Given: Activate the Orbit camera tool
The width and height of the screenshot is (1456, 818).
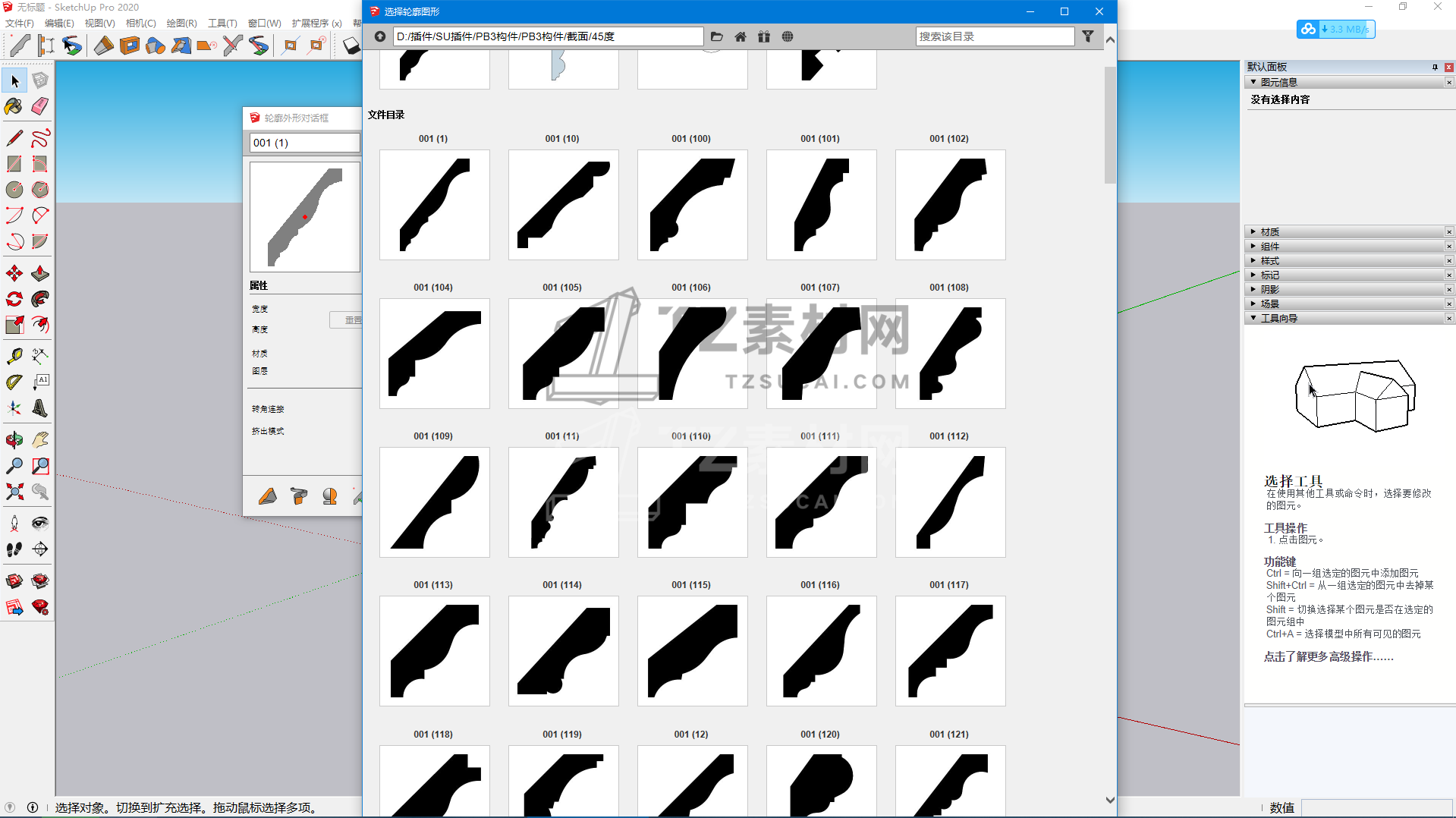Looking at the screenshot, I should point(14,440).
